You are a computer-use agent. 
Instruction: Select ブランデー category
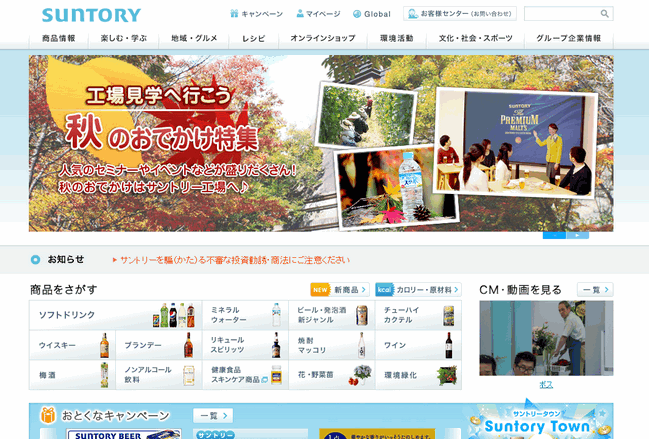(x=159, y=345)
